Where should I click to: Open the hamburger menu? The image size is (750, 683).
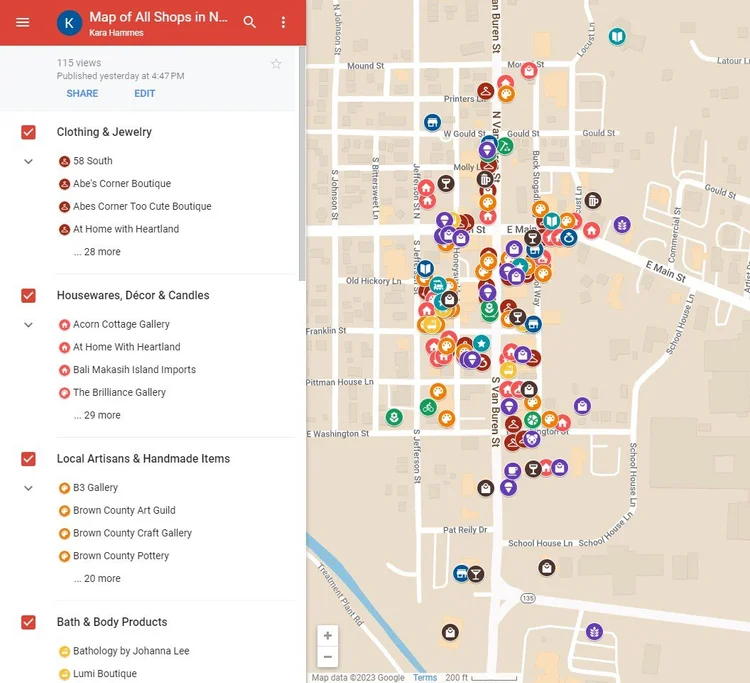pos(22,22)
